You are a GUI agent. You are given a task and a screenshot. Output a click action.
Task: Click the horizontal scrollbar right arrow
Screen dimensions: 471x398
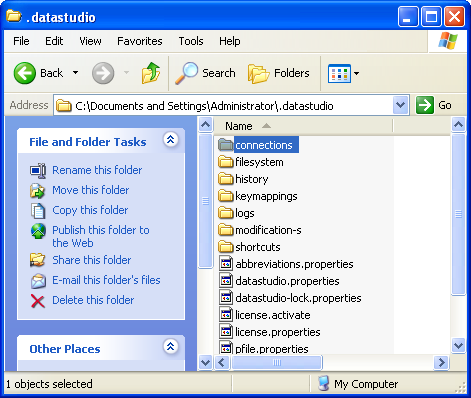[442, 362]
